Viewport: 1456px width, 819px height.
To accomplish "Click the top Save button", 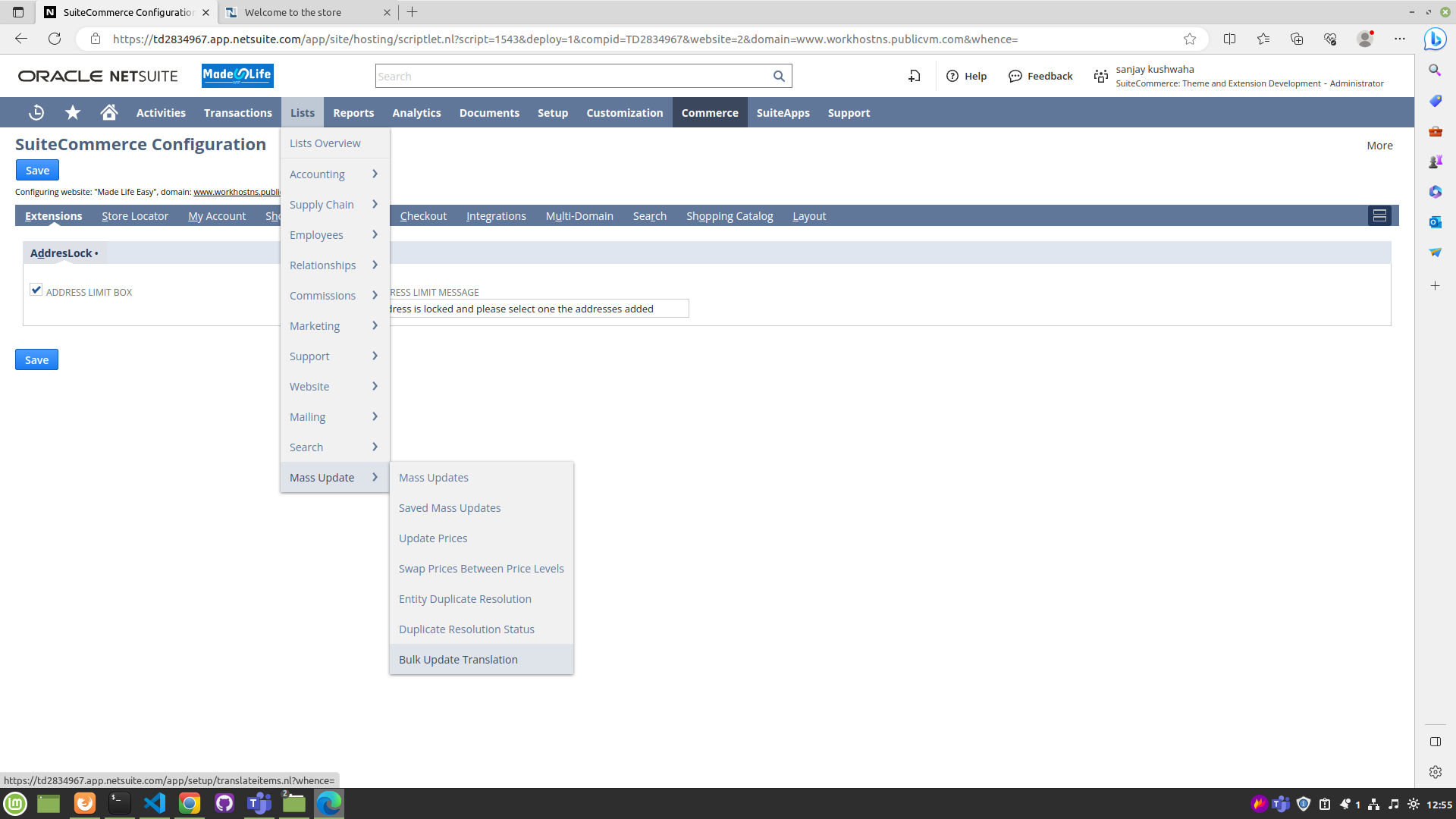I will [37, 171].
